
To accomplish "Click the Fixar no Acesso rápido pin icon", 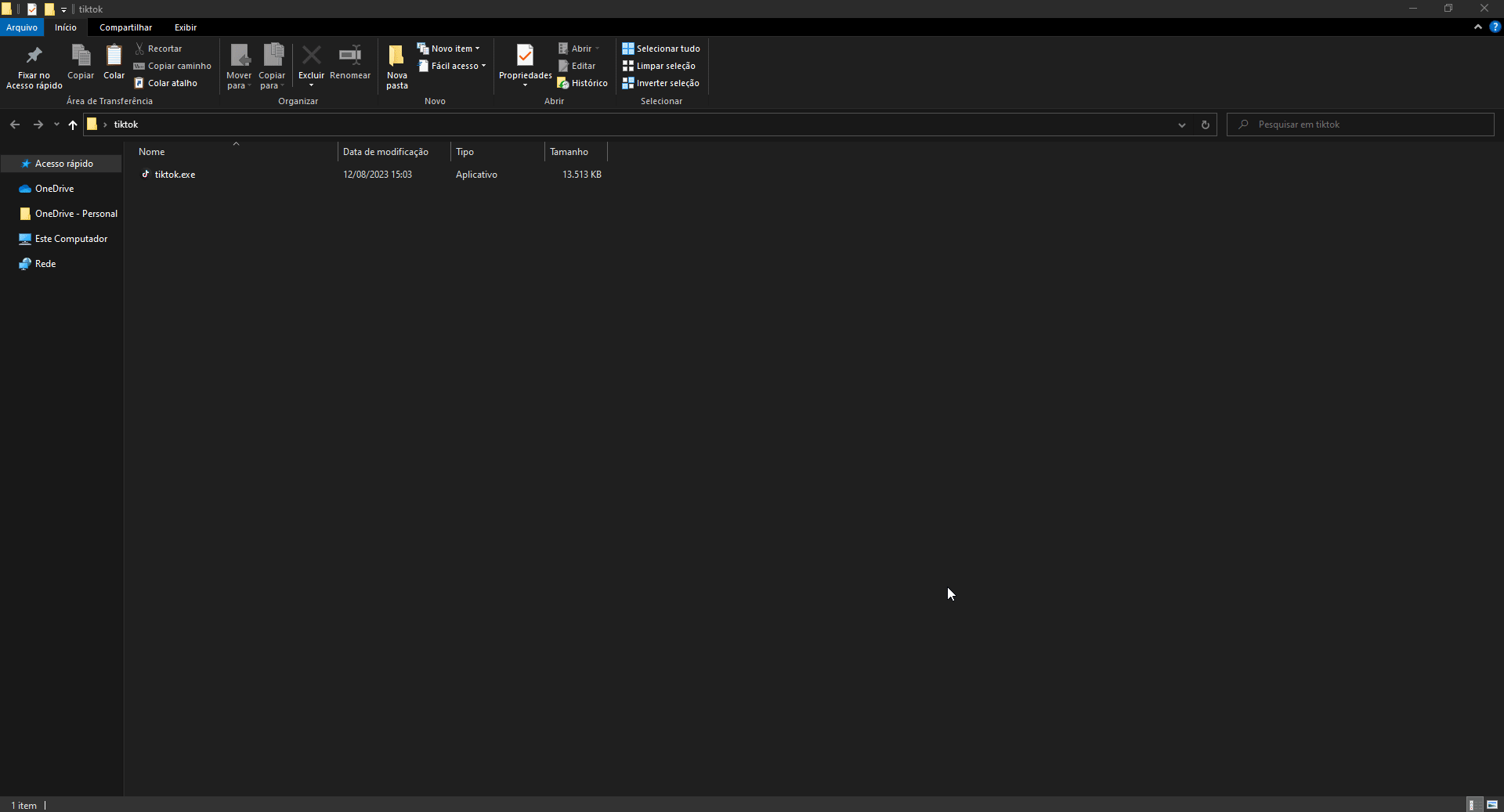I will point(34,56).
